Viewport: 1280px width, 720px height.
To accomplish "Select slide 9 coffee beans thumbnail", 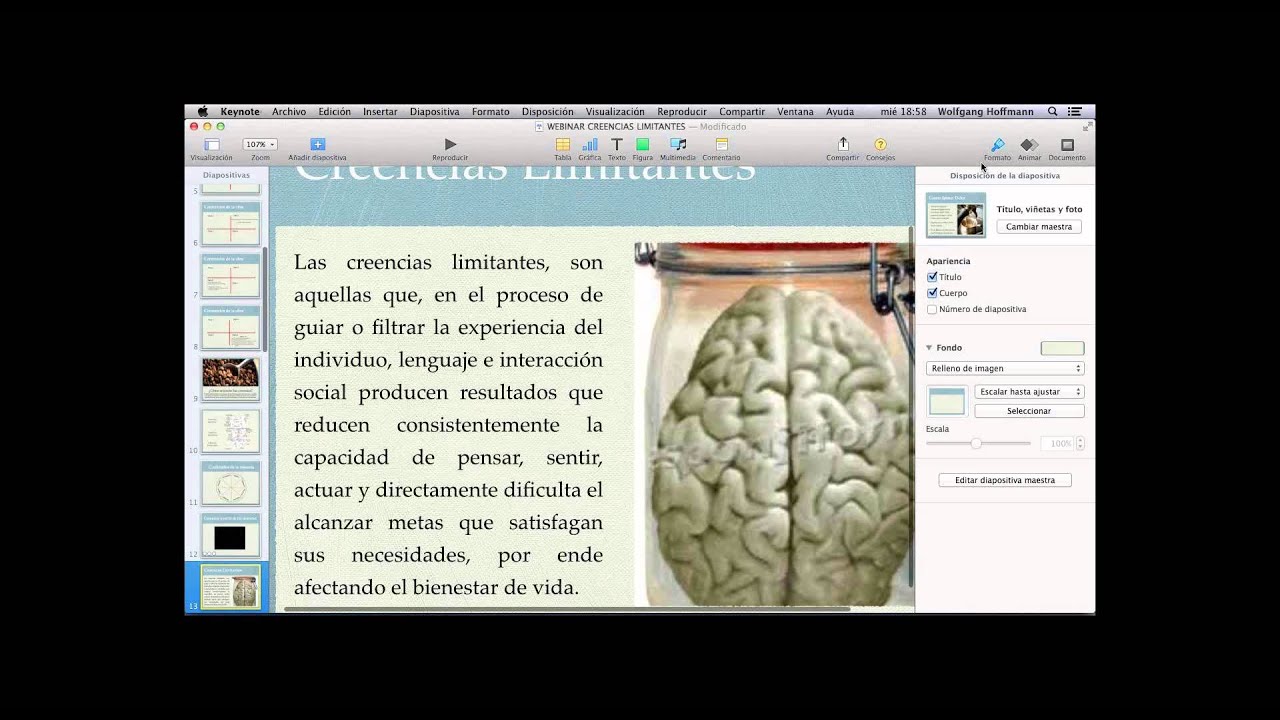I will click(231, 379).
